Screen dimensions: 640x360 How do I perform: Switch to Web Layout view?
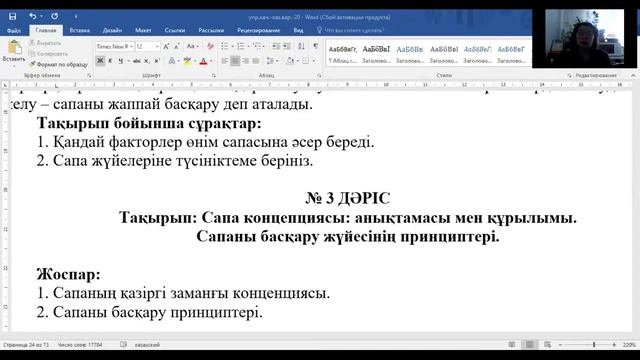click(x=547, y=345)
